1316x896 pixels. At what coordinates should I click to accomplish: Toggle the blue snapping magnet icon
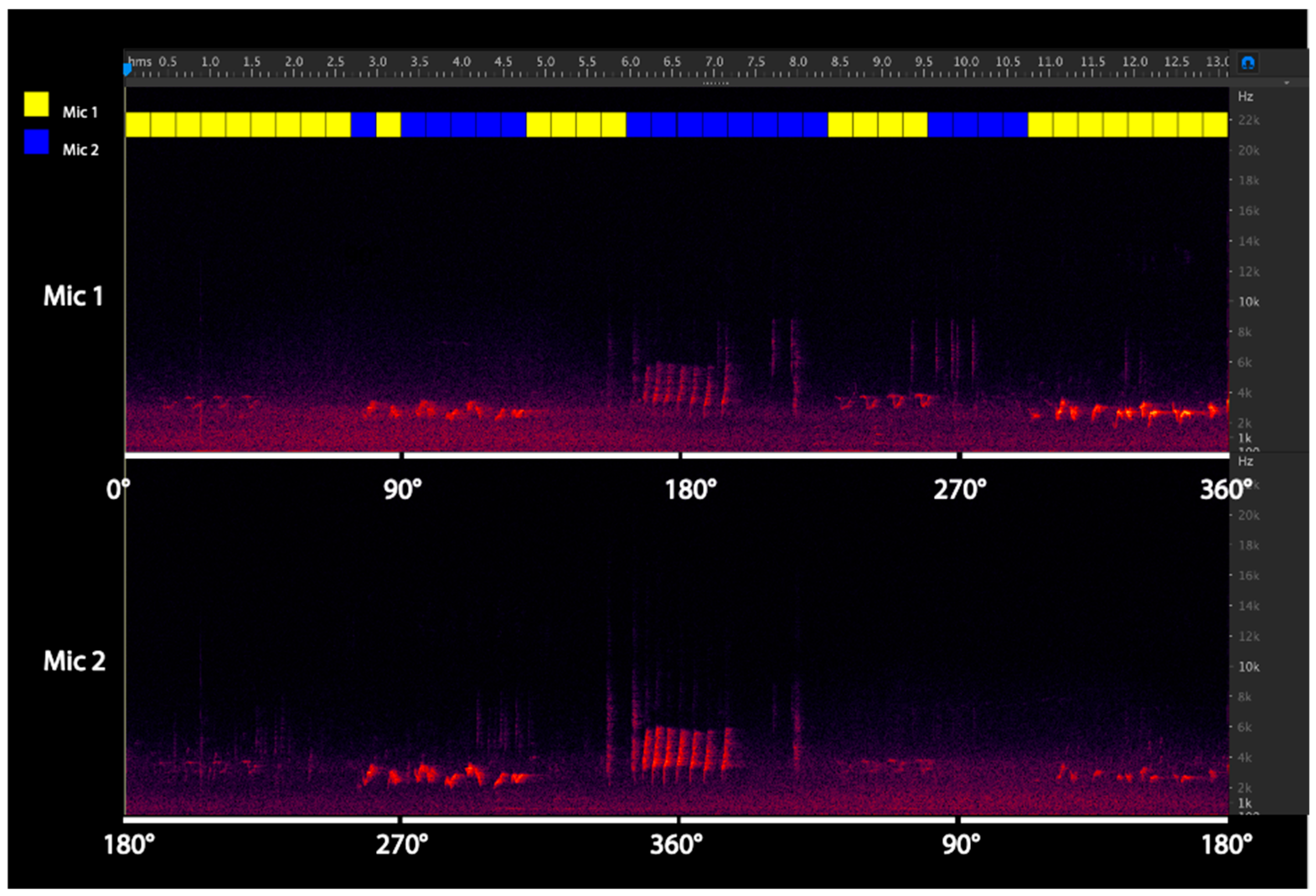click(1247, 63)
